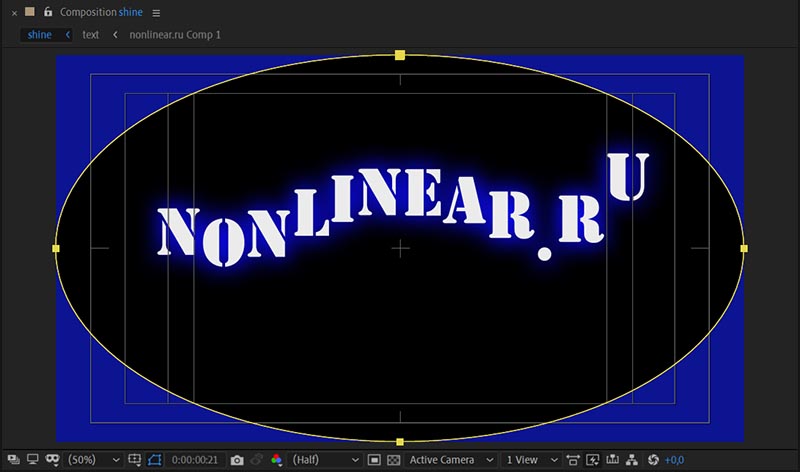Toggle the VR goggles preview icon
This screenshot has height=472, width=800.
point(52,460)
